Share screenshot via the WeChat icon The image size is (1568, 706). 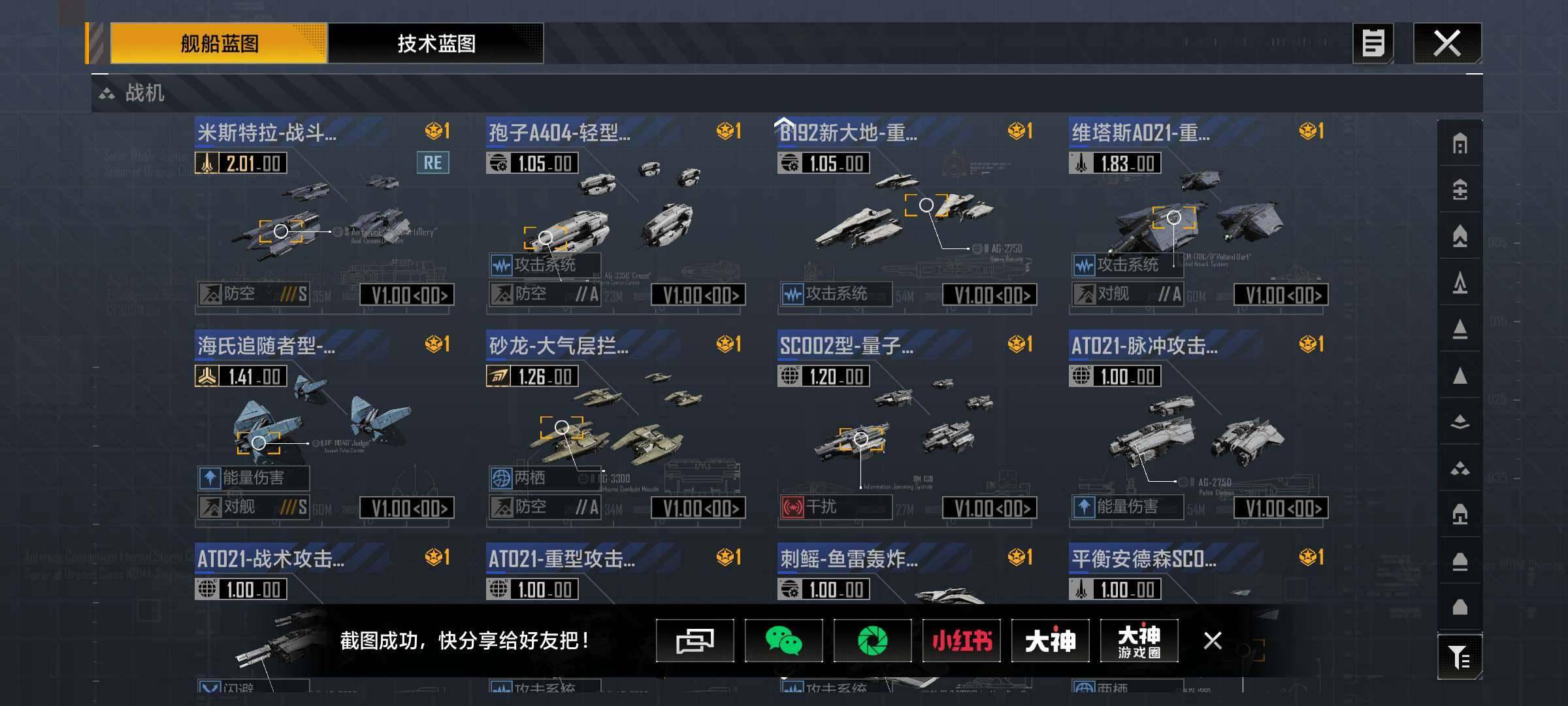[783, 641]
